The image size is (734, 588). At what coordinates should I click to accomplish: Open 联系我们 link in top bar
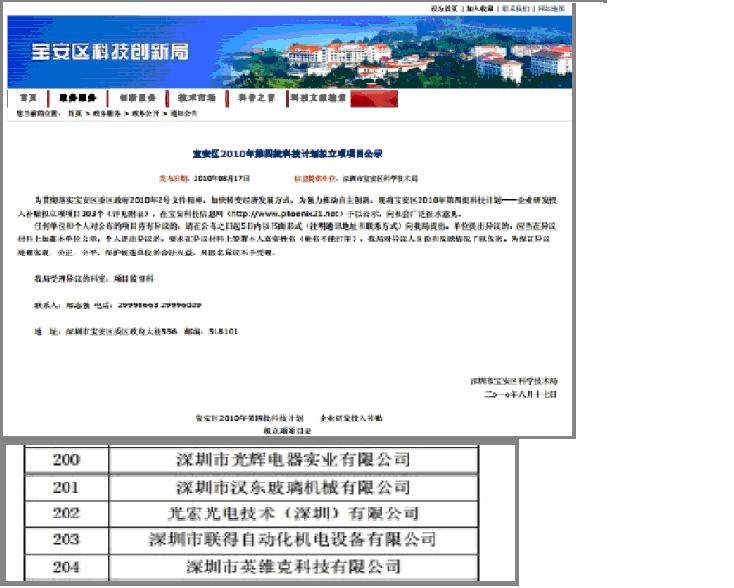(516, 8)
